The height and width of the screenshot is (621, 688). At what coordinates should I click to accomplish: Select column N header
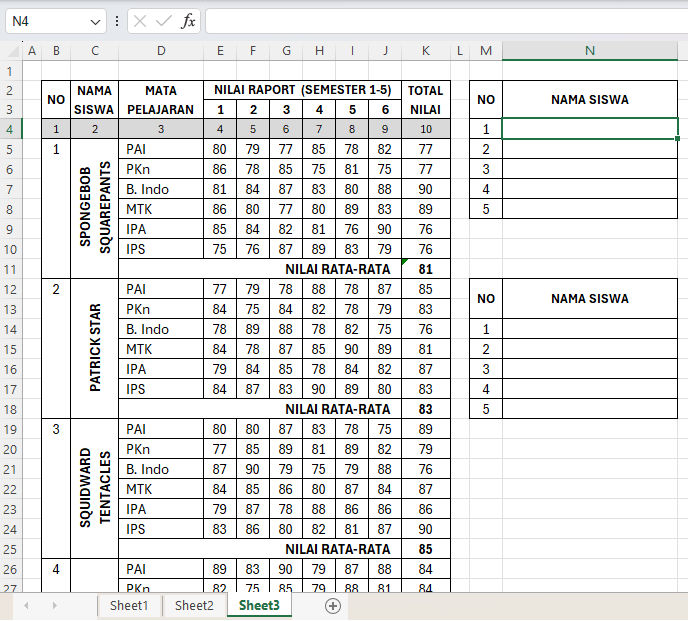click(590, 51)
